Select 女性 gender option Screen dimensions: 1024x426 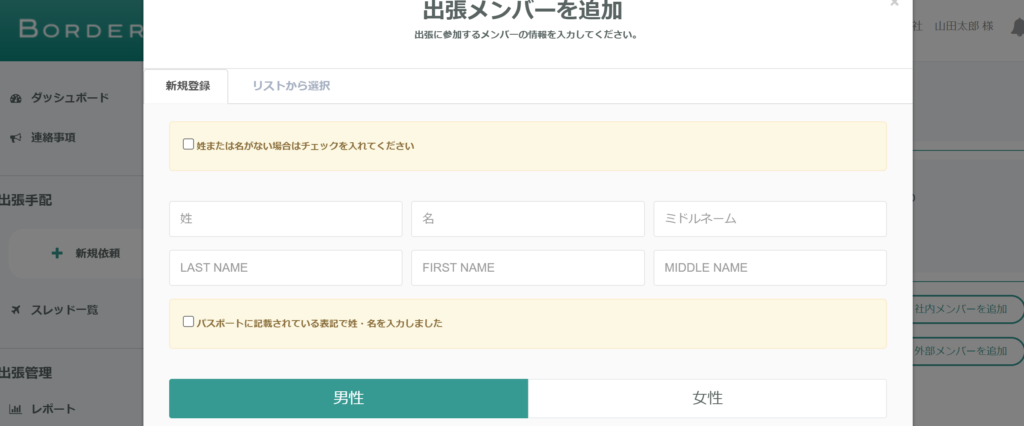point(707,399)
